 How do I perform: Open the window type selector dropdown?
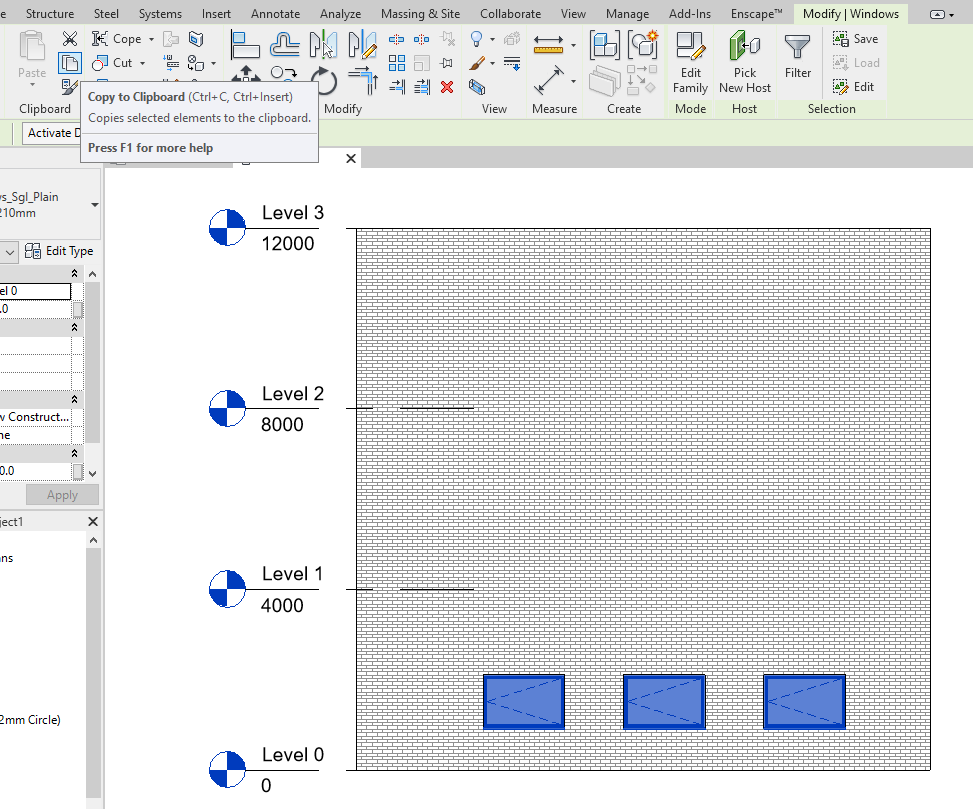[x=94, y=205]
